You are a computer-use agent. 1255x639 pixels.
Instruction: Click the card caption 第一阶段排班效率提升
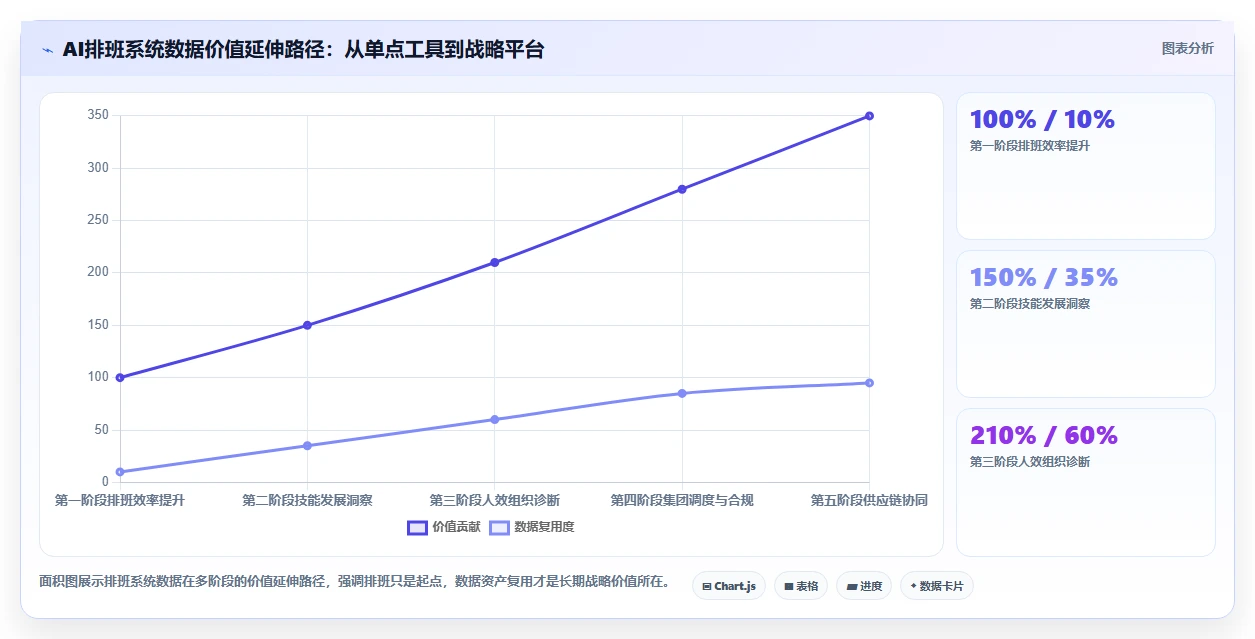(x=1030, y=146)
